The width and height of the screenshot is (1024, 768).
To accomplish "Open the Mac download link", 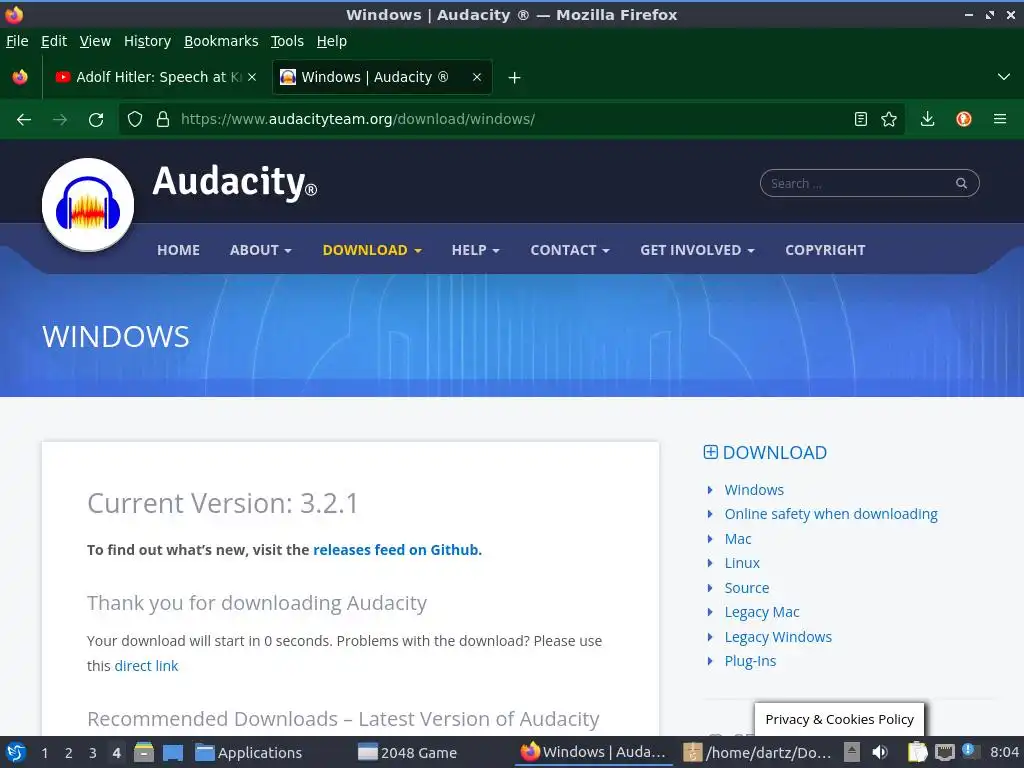I will [x=738, y=539].
